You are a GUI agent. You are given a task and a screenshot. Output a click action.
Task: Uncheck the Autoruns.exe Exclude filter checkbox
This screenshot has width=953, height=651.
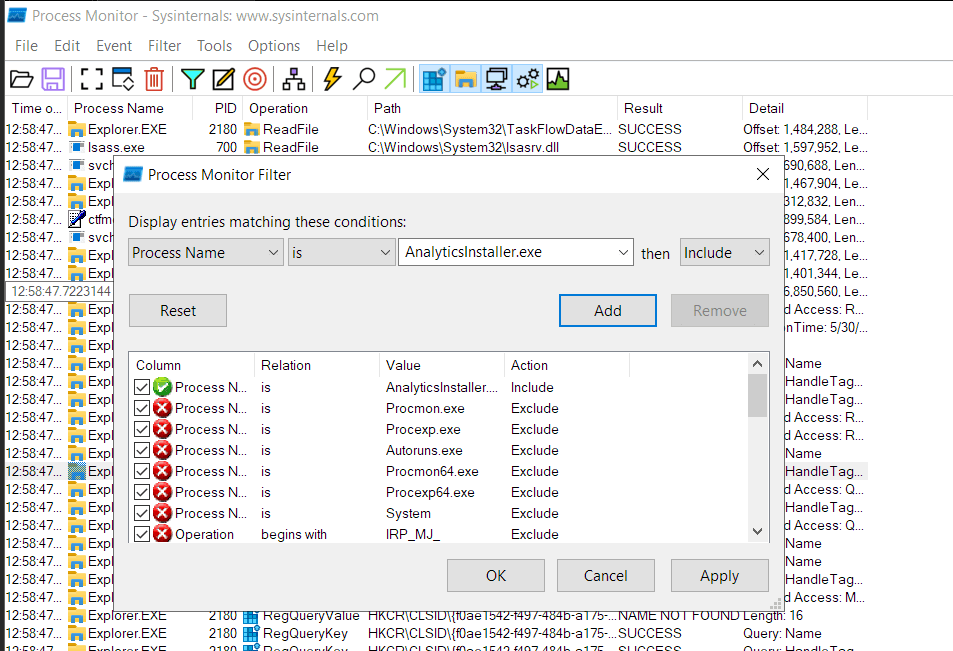142,450
